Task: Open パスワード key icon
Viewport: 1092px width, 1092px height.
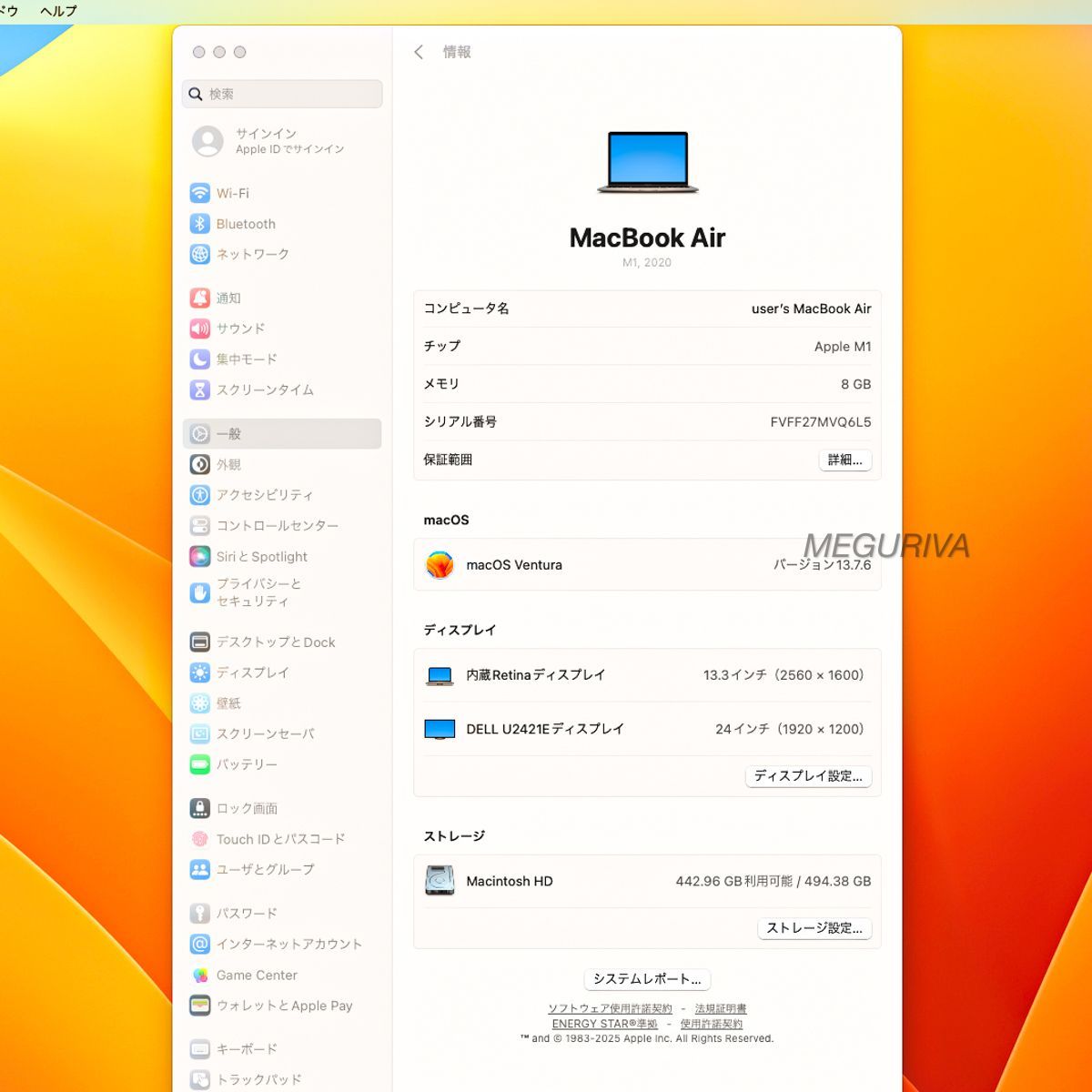Action: point(199,914)
